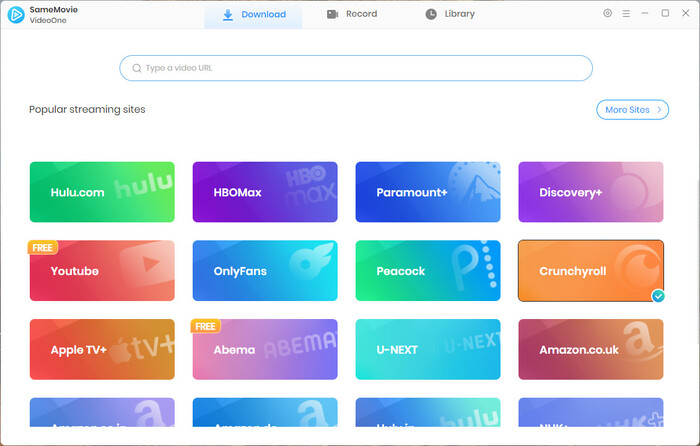Select the HBOMax site card
700x446 pixels.
click(265, 192)
